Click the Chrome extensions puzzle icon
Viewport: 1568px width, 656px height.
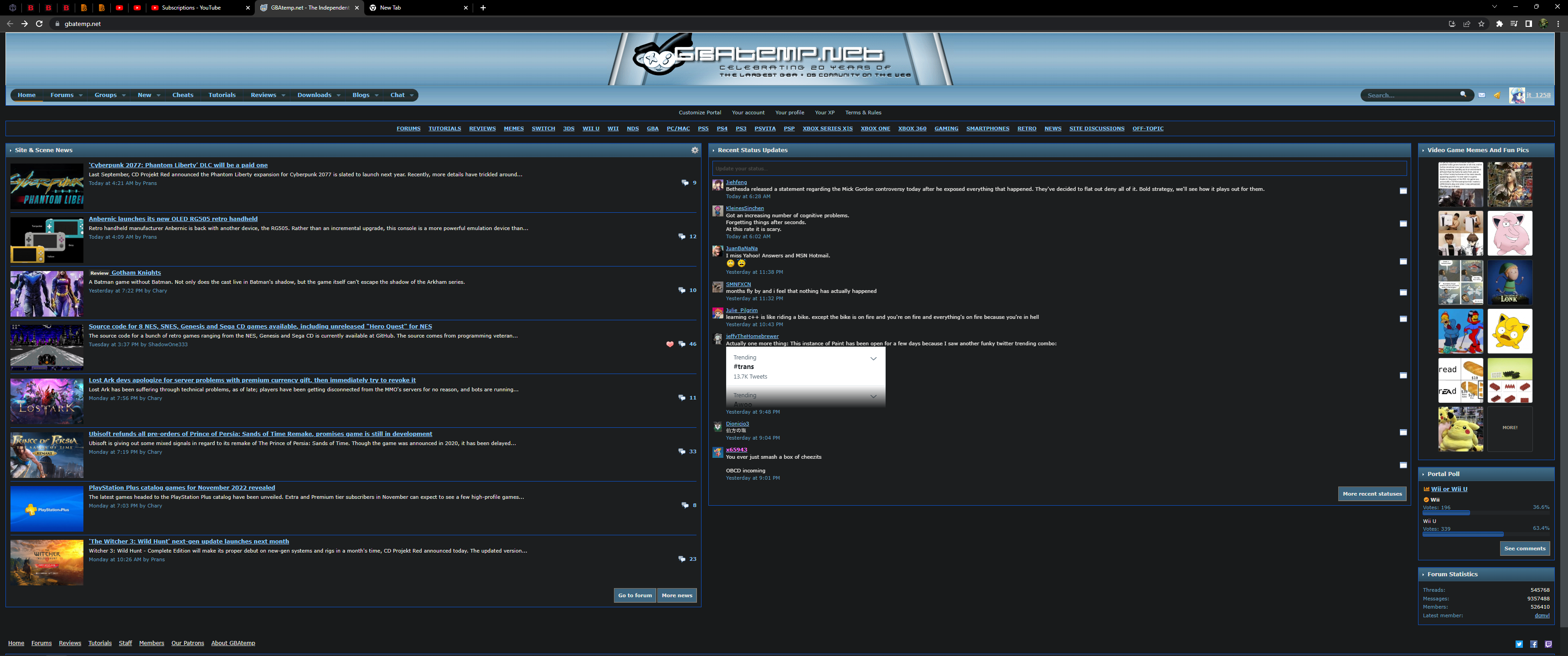point(1499,24)
